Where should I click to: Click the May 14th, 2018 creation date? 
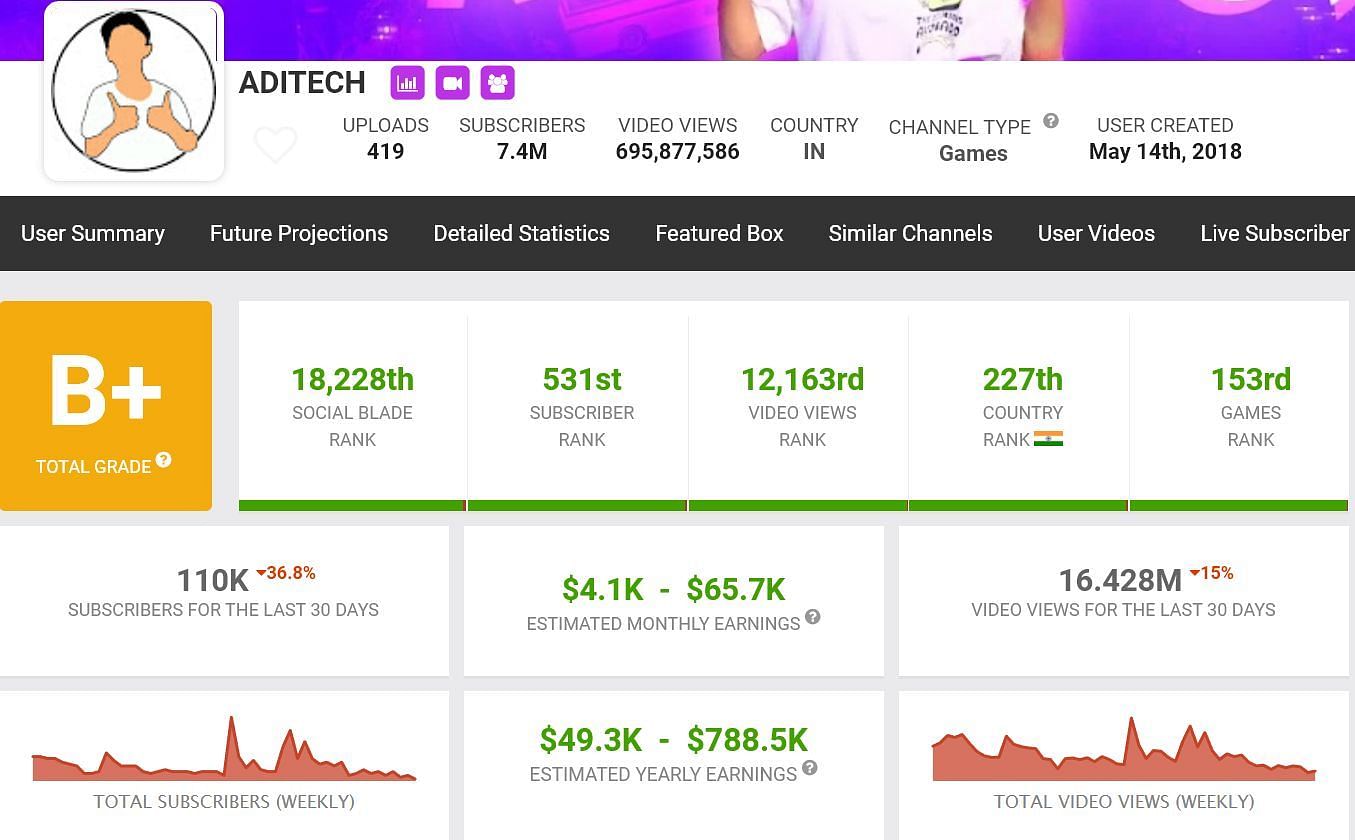coord(1165,152)
